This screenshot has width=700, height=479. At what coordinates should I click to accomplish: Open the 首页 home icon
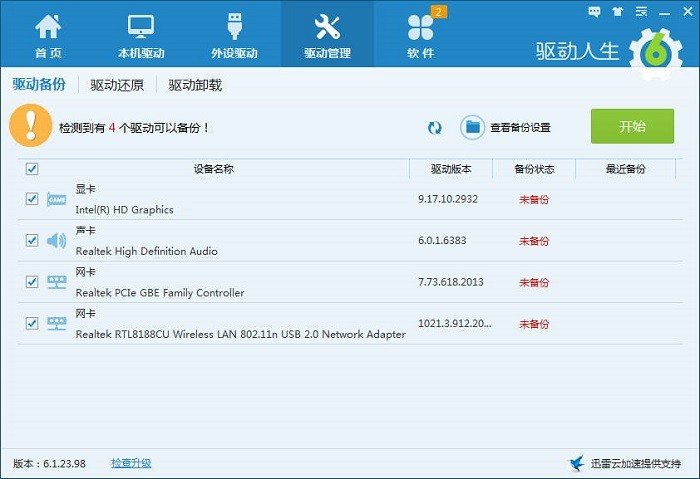click(x=48, y=26)
